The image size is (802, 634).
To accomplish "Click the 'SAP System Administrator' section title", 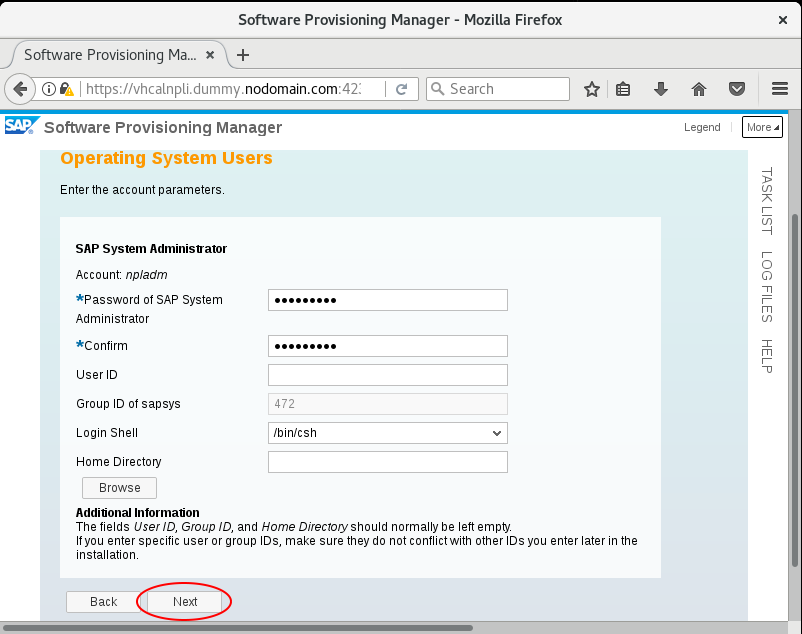I will coord(151,249).
